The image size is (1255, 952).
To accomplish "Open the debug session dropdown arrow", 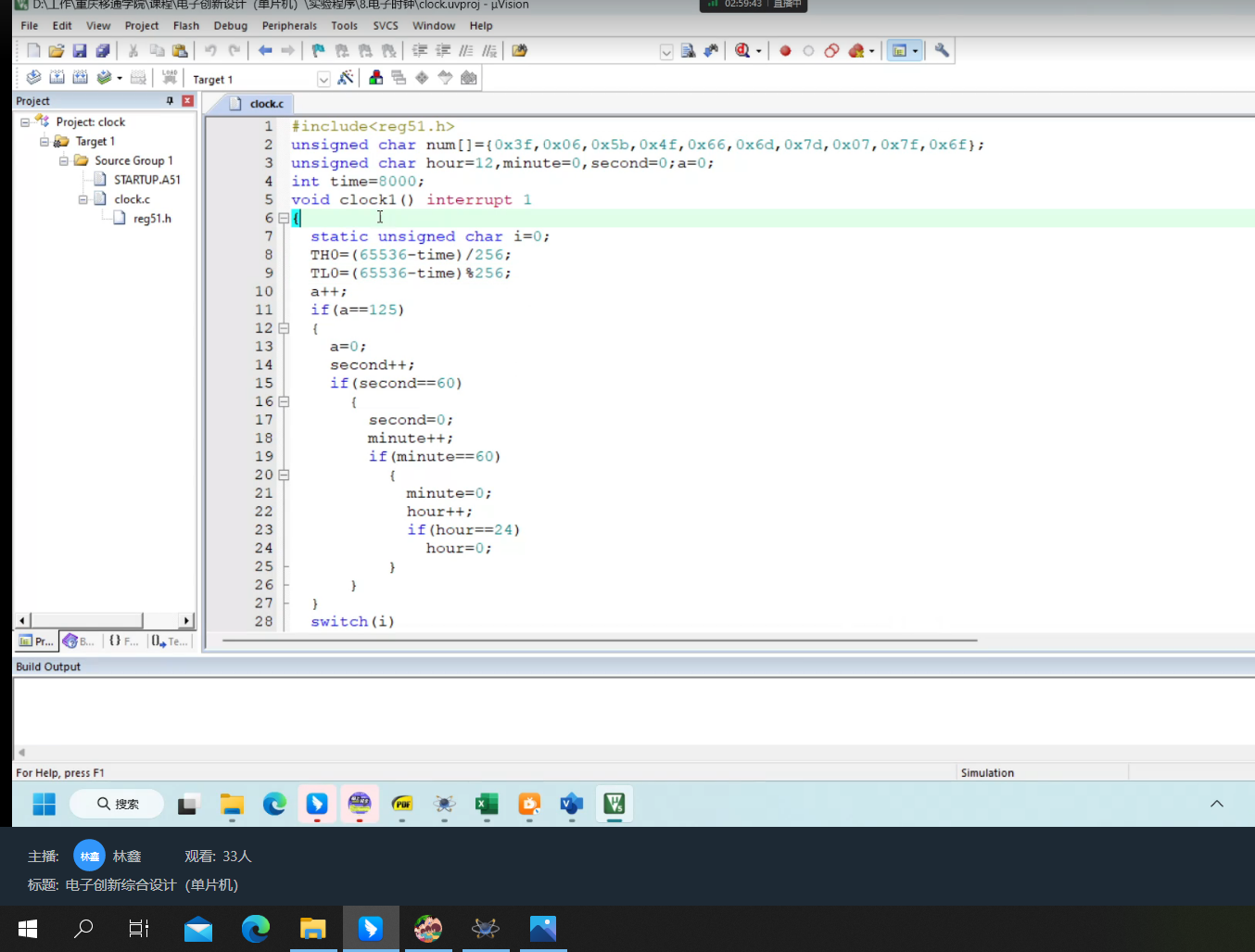I will click(x=758, y=51).
